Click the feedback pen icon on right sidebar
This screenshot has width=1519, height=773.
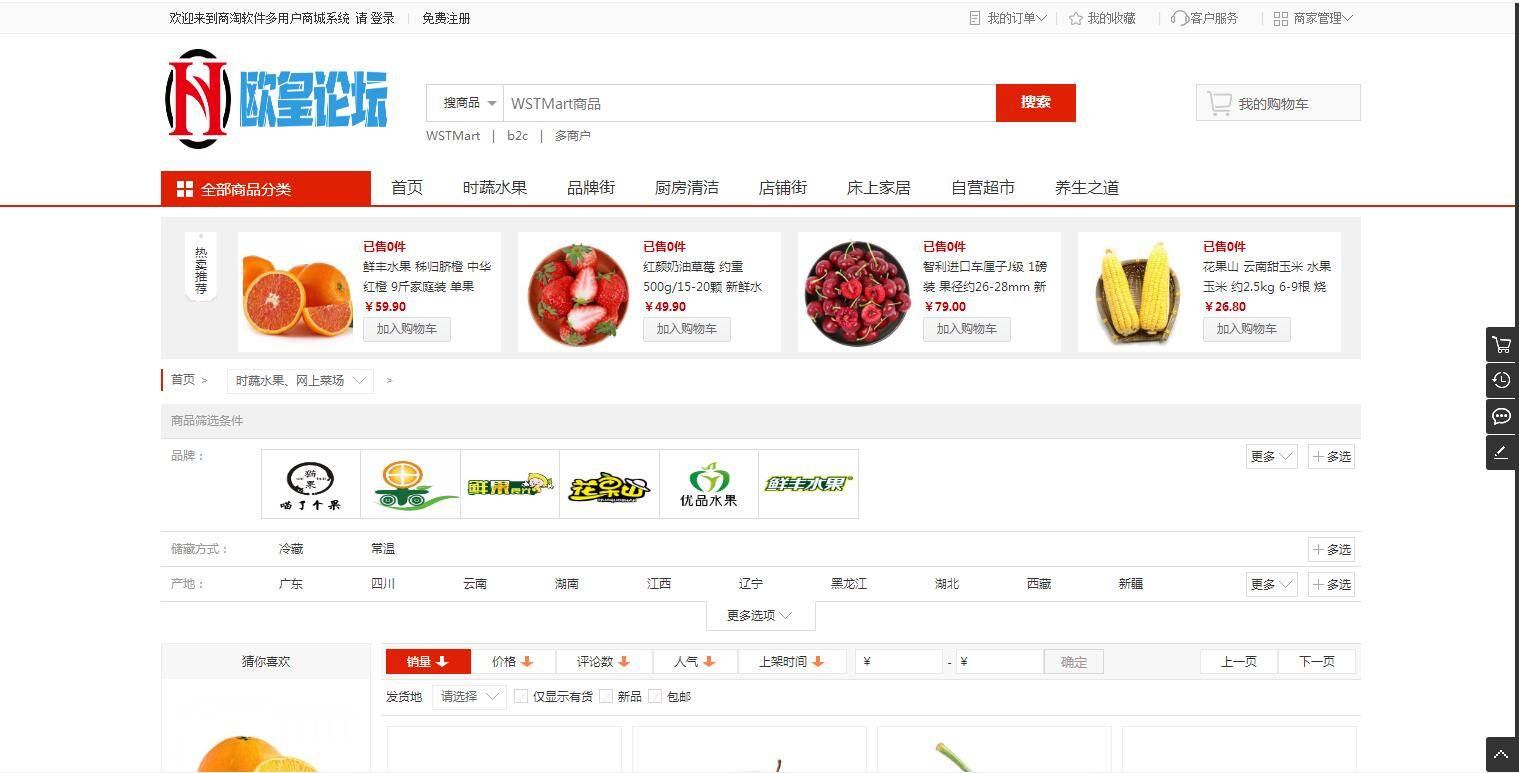pyautogui.click(x=1501, y=452)
